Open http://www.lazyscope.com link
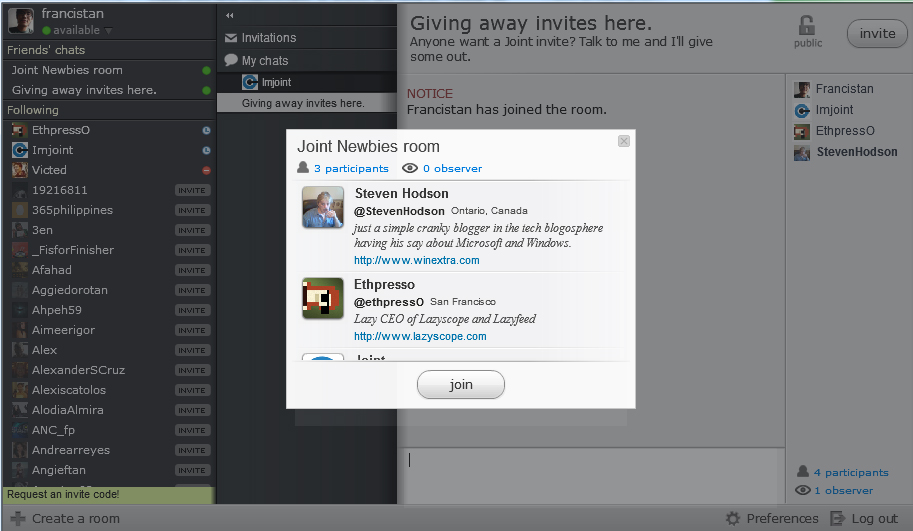The height and width of the screenshot is (531, 913). [x=420, y=337]
